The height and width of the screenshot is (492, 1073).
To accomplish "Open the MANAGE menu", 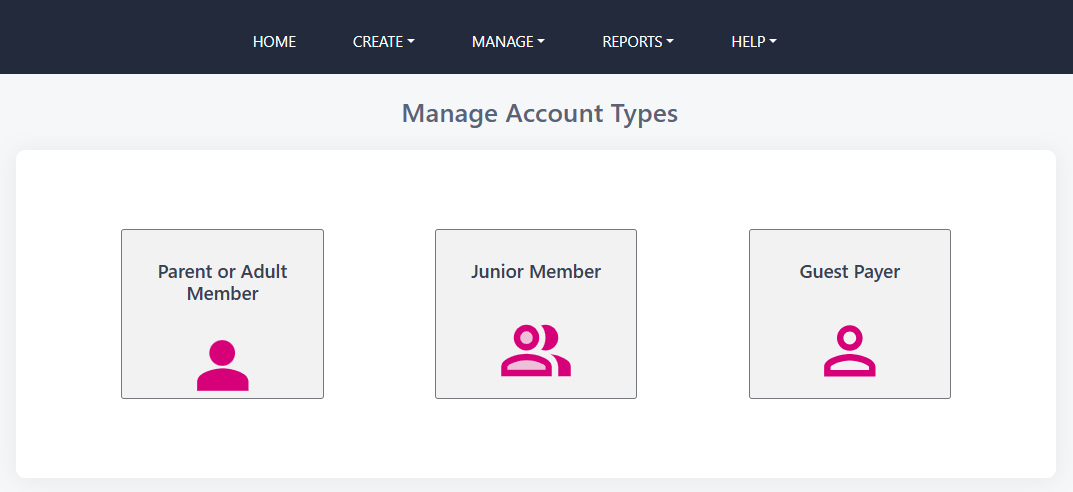I will 508,42.
